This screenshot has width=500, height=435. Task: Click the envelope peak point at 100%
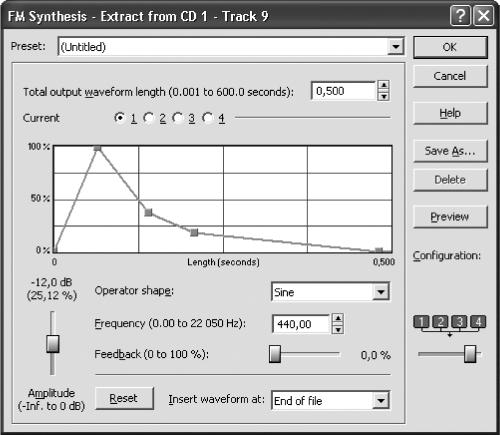(97, 148)
